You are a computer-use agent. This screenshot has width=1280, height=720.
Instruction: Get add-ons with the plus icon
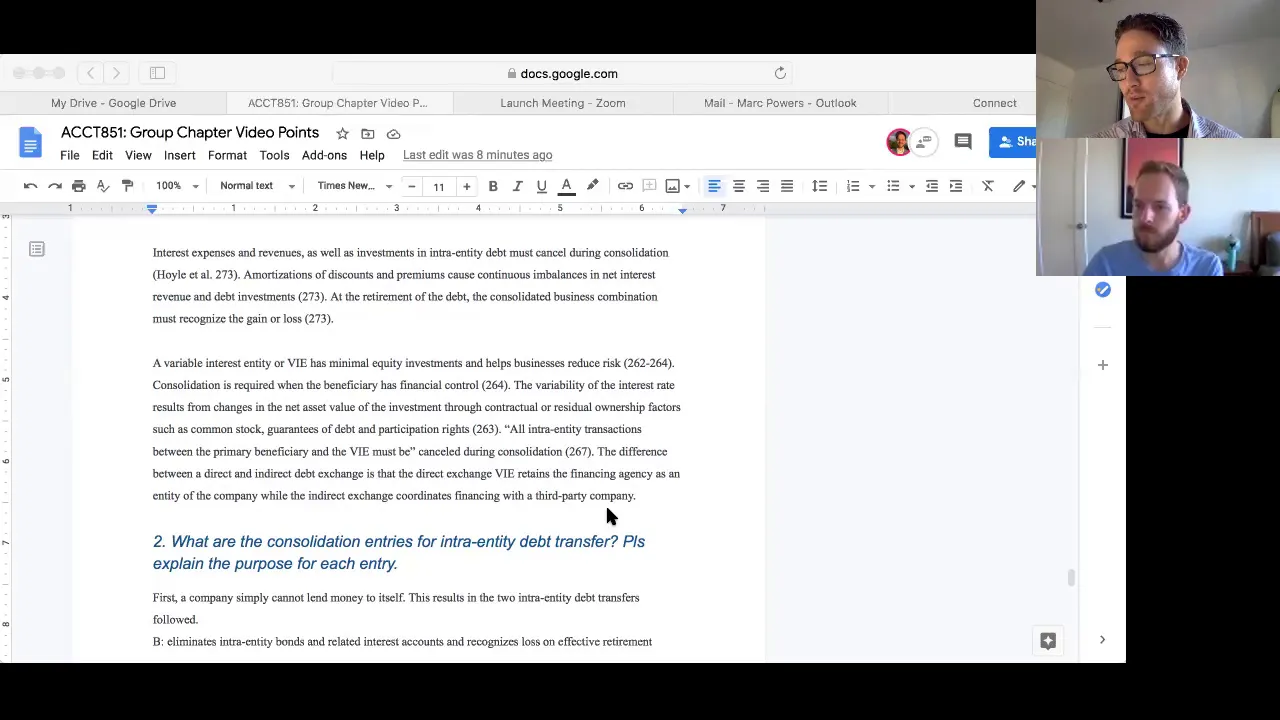[x=1102, y=365]
